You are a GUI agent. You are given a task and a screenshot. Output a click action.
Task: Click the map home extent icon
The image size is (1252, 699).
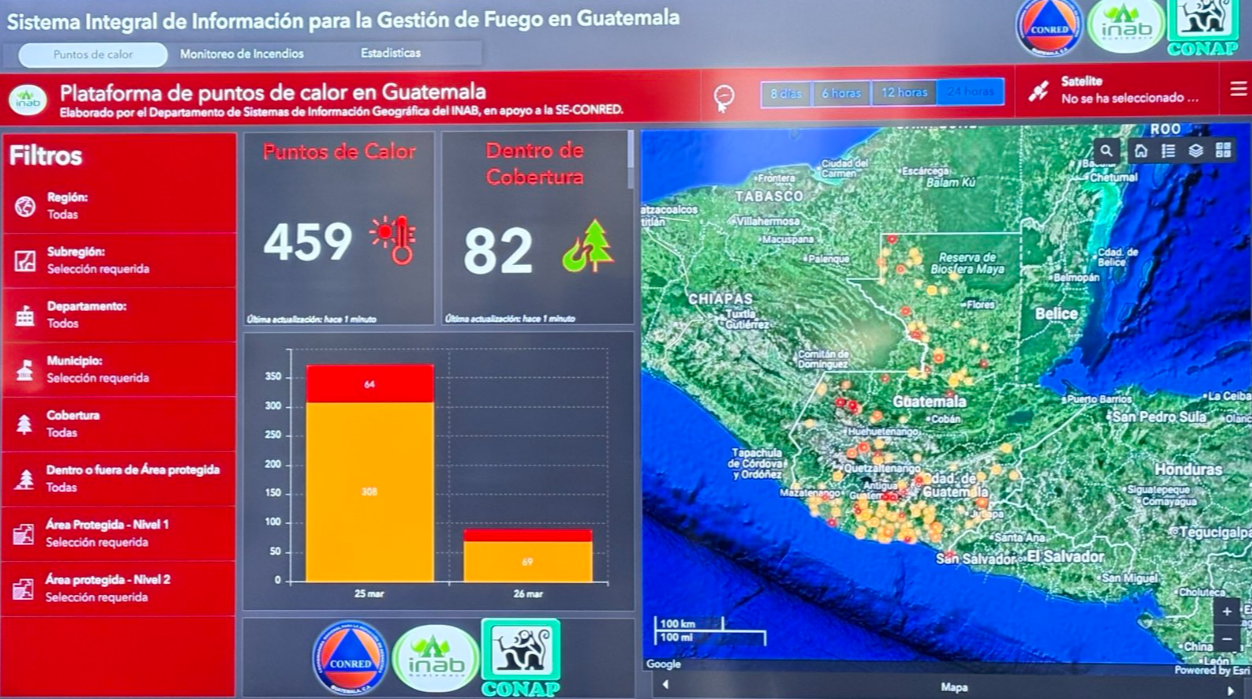(x=1141, y=151)
